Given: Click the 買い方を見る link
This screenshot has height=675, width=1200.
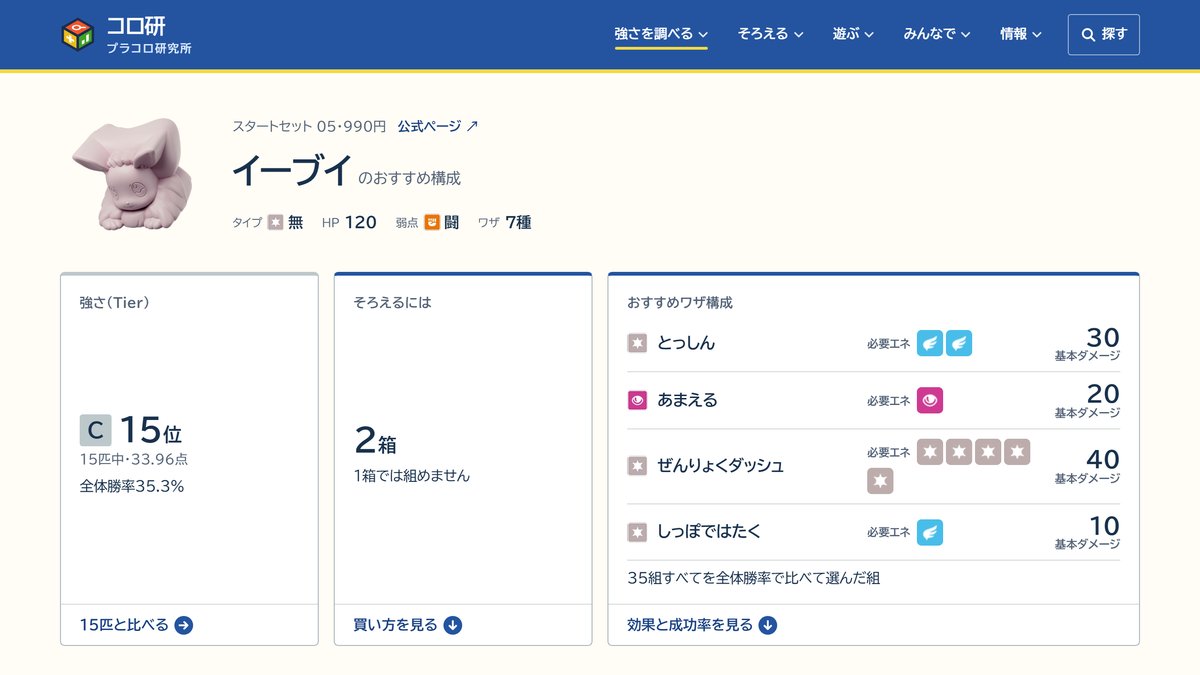Looking at the screenshot, I should (x=407, y=625).
